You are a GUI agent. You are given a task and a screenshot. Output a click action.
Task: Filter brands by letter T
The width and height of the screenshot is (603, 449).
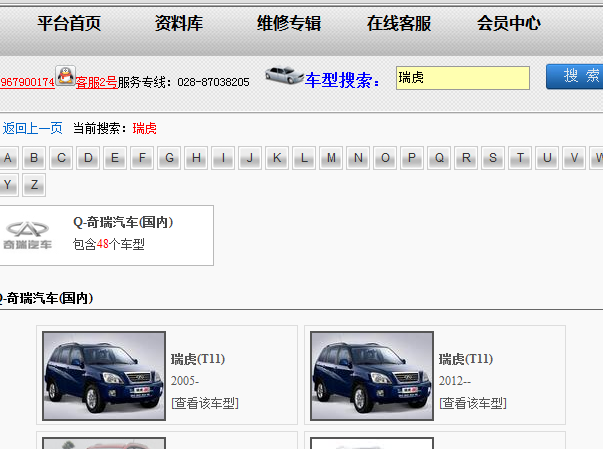tap(520, 158)
